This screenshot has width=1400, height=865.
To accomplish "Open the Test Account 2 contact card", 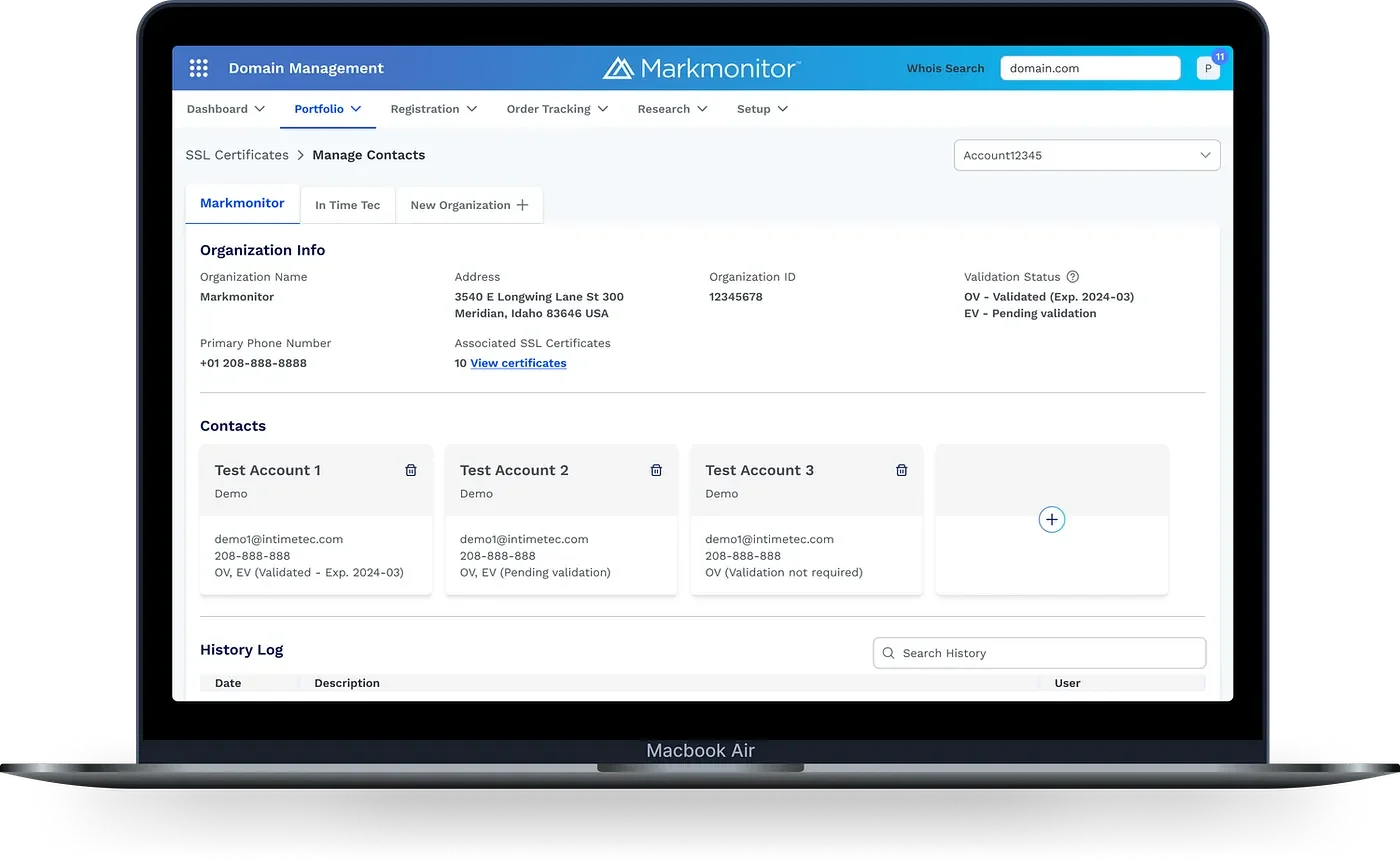I will pyautogui.click(x=561, y=520).
